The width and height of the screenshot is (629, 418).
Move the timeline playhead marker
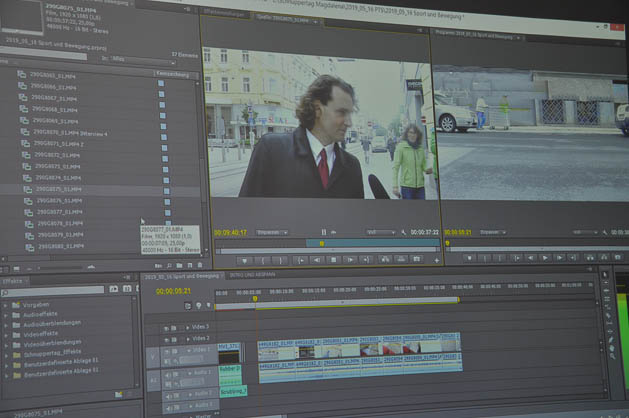click(255, 298)
